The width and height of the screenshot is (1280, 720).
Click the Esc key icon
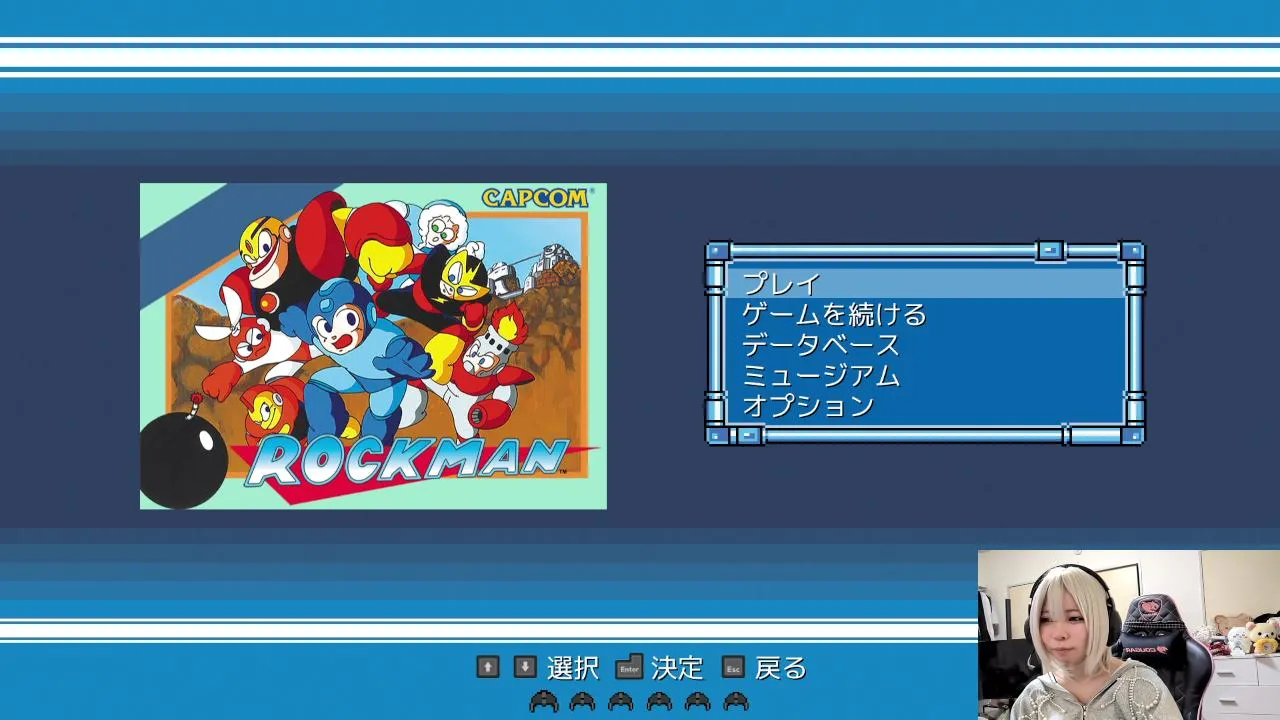point(733,667)
